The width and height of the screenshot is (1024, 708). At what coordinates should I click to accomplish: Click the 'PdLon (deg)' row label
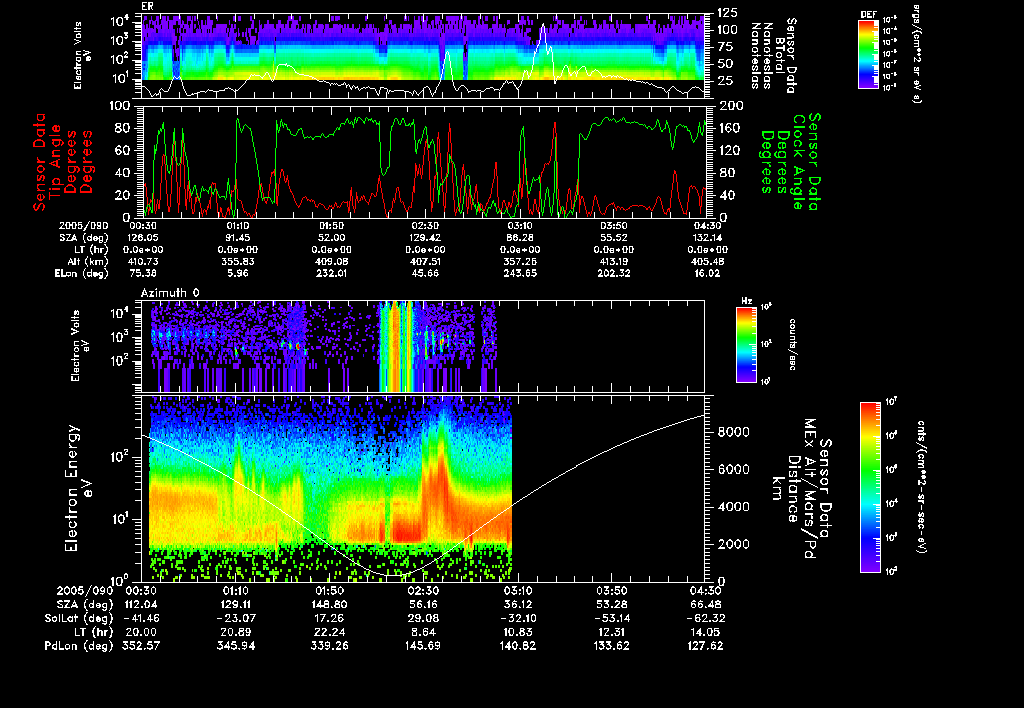[78, 645]
